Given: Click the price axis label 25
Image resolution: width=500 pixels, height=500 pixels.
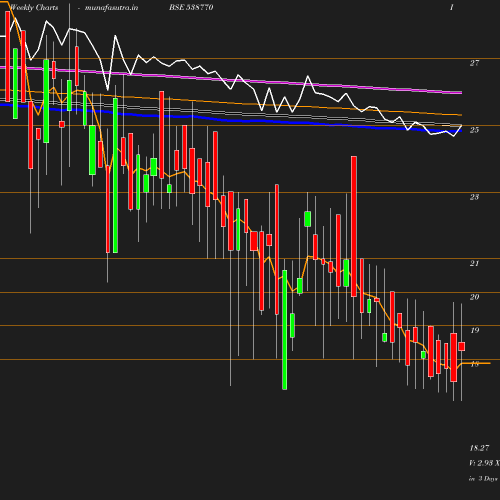Looking at the screenshot, I should pyautogui.click(x=474, y=130).
